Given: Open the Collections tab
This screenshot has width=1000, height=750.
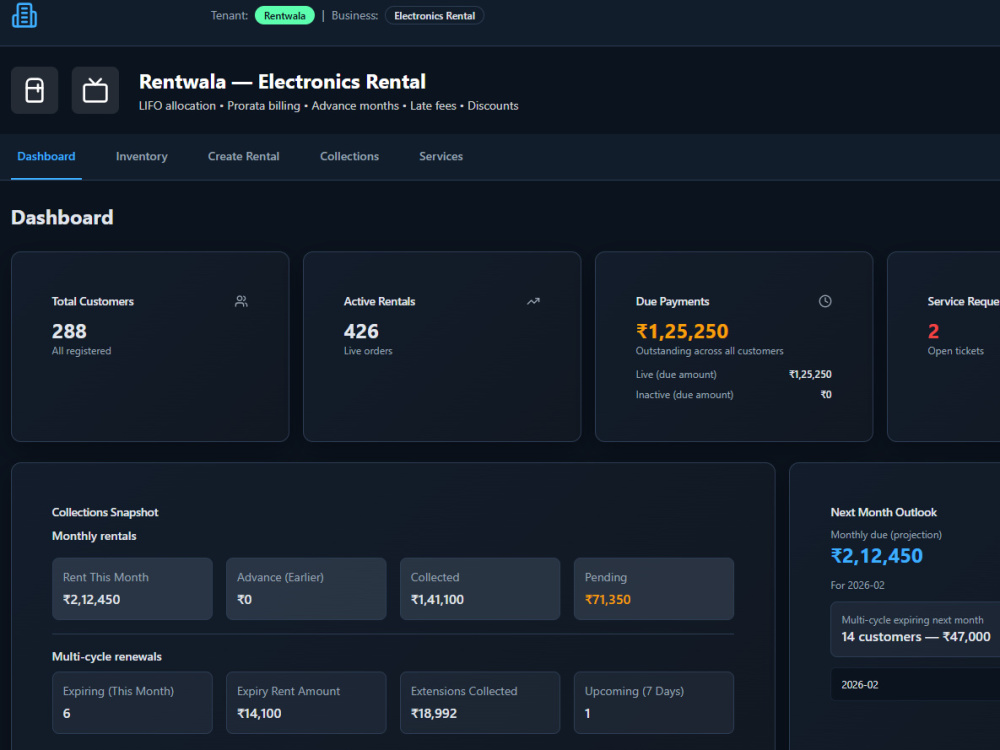Looking at the screenshot, I should (x=349, y=156).
